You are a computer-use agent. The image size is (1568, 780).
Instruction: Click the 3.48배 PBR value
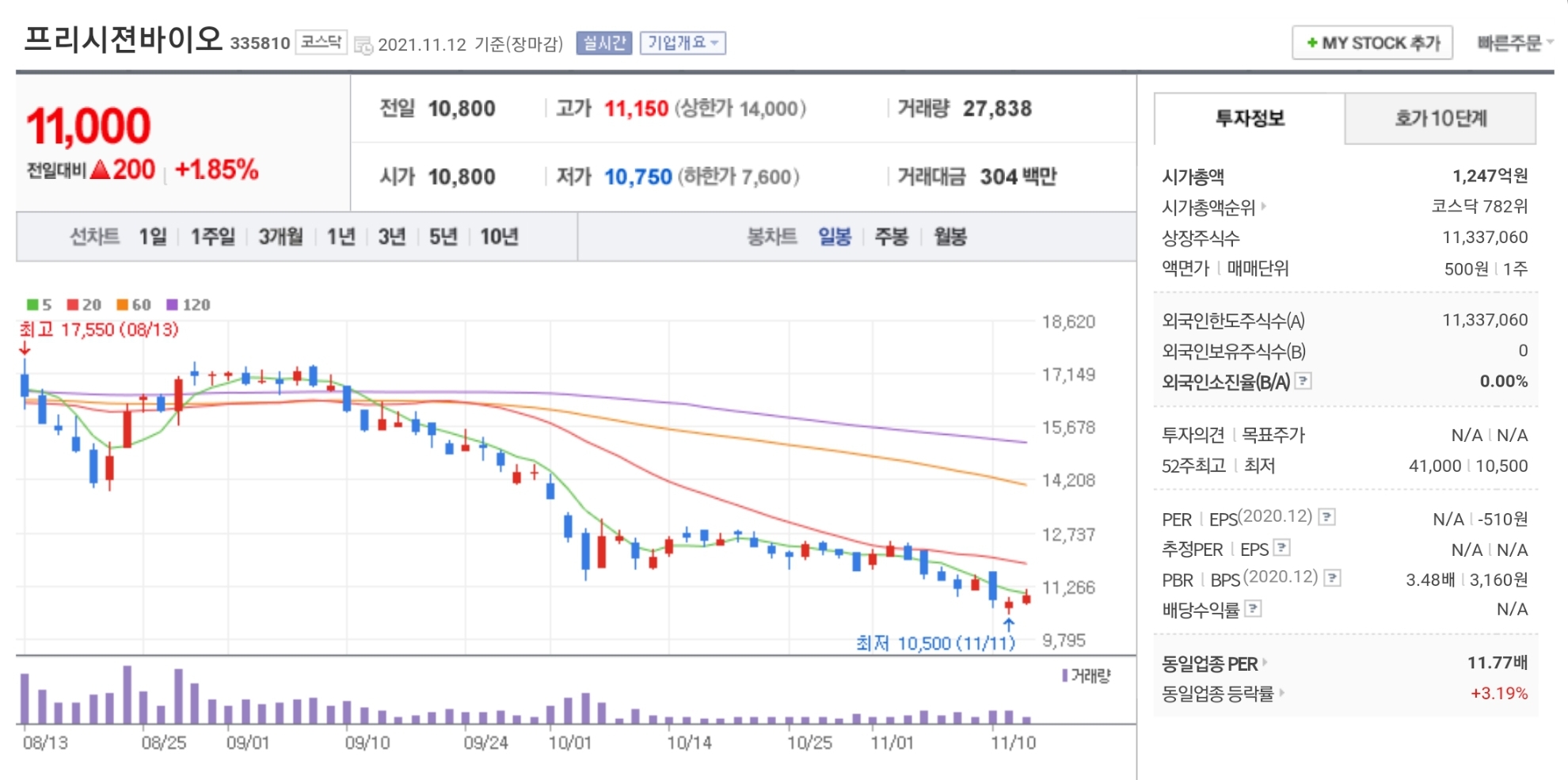[1430, 580]
